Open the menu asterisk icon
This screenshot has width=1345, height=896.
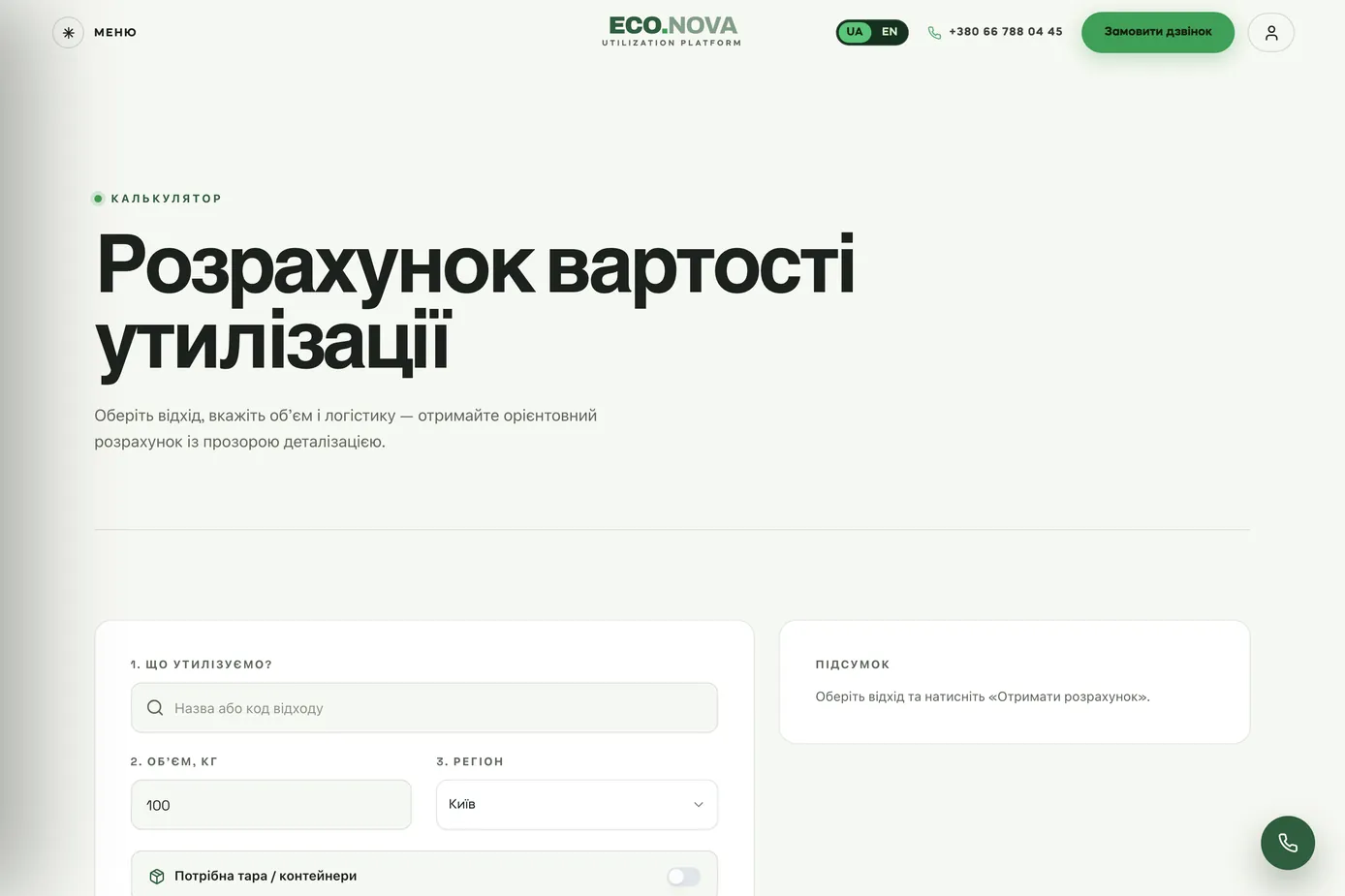coord(68,32)
